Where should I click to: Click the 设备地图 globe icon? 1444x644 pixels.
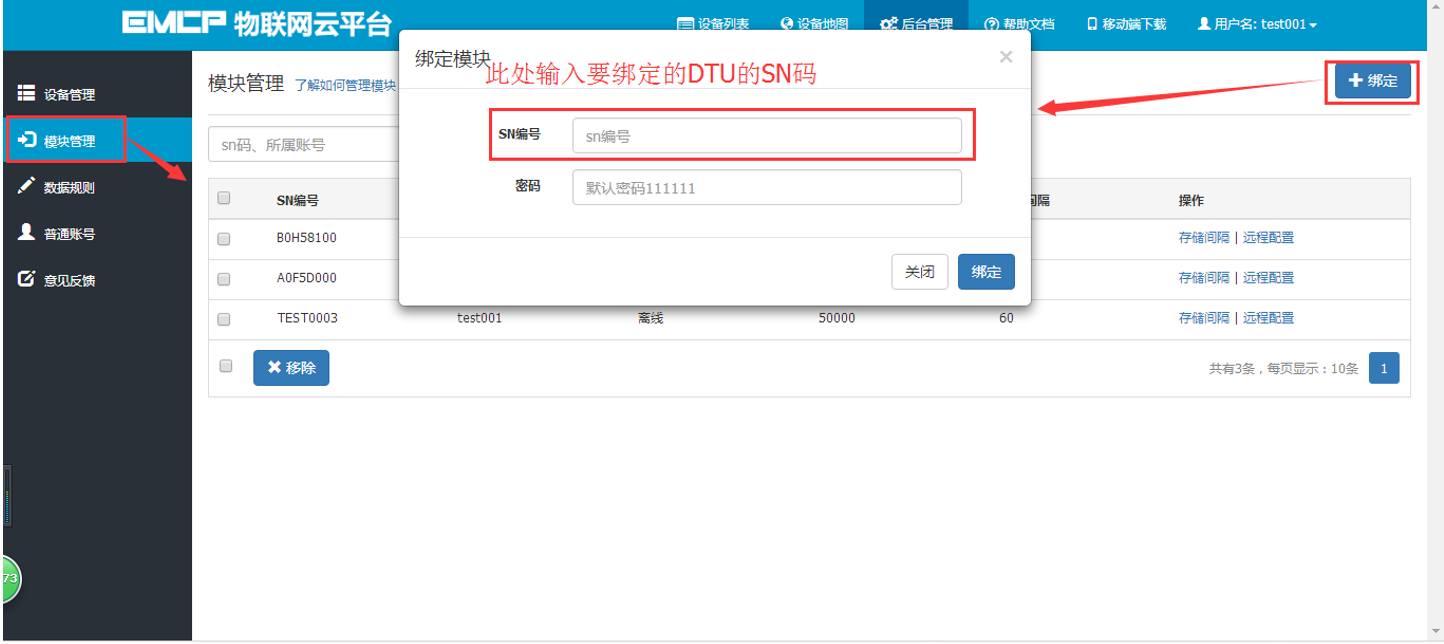point(787,24)
